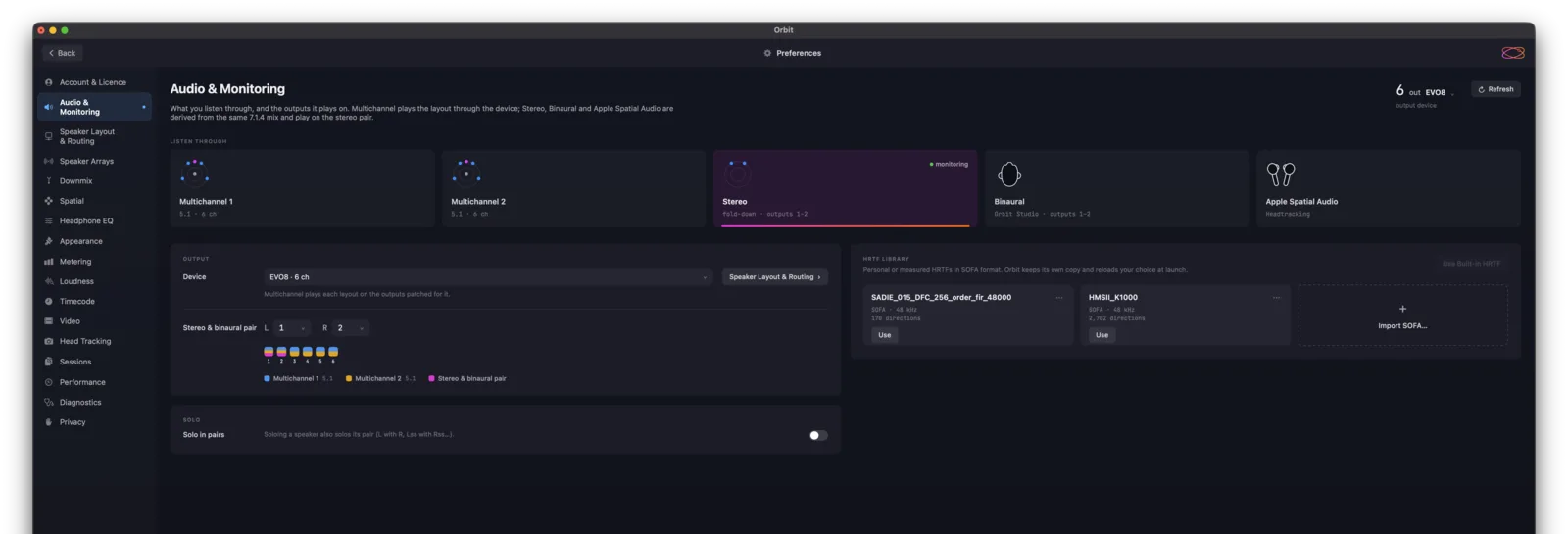Viewport: 1568px width, 534px height.
Task: Open the output Device EVO8 dropdown
Action: click(x=487, y=277)
